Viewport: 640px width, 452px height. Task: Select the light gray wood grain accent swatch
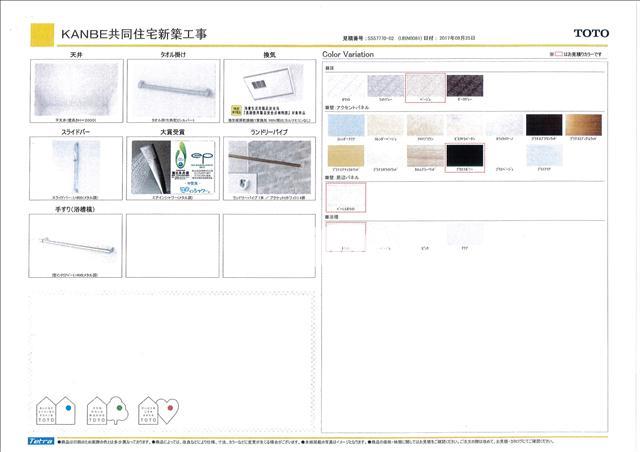425,156
